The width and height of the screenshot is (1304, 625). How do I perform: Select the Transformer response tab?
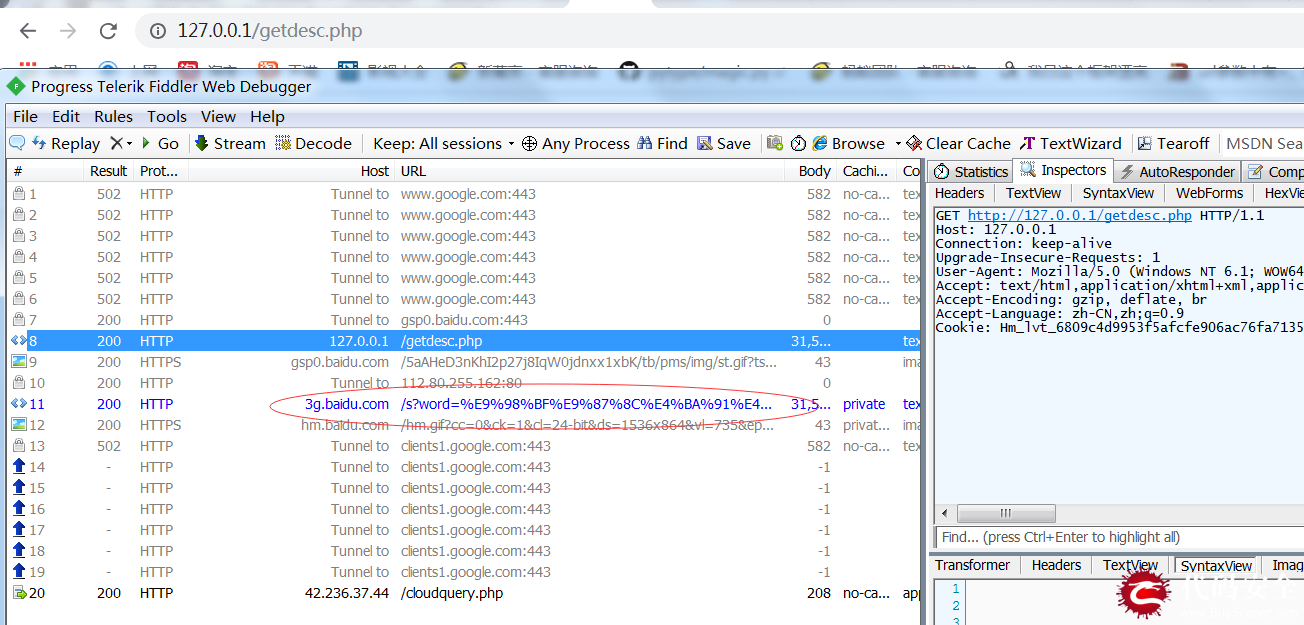click(x=972, y=565)
